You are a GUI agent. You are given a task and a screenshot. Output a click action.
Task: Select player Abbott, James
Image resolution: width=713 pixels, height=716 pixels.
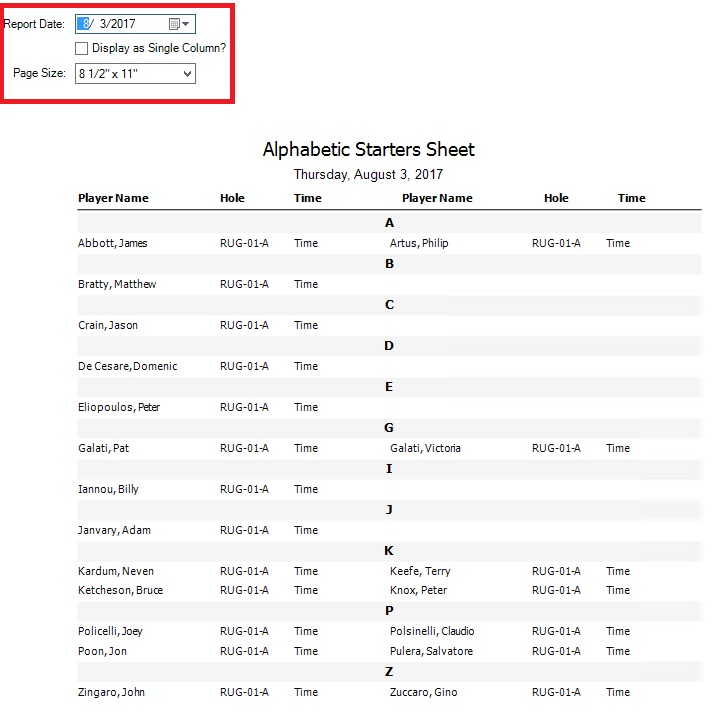pos(113,243)
